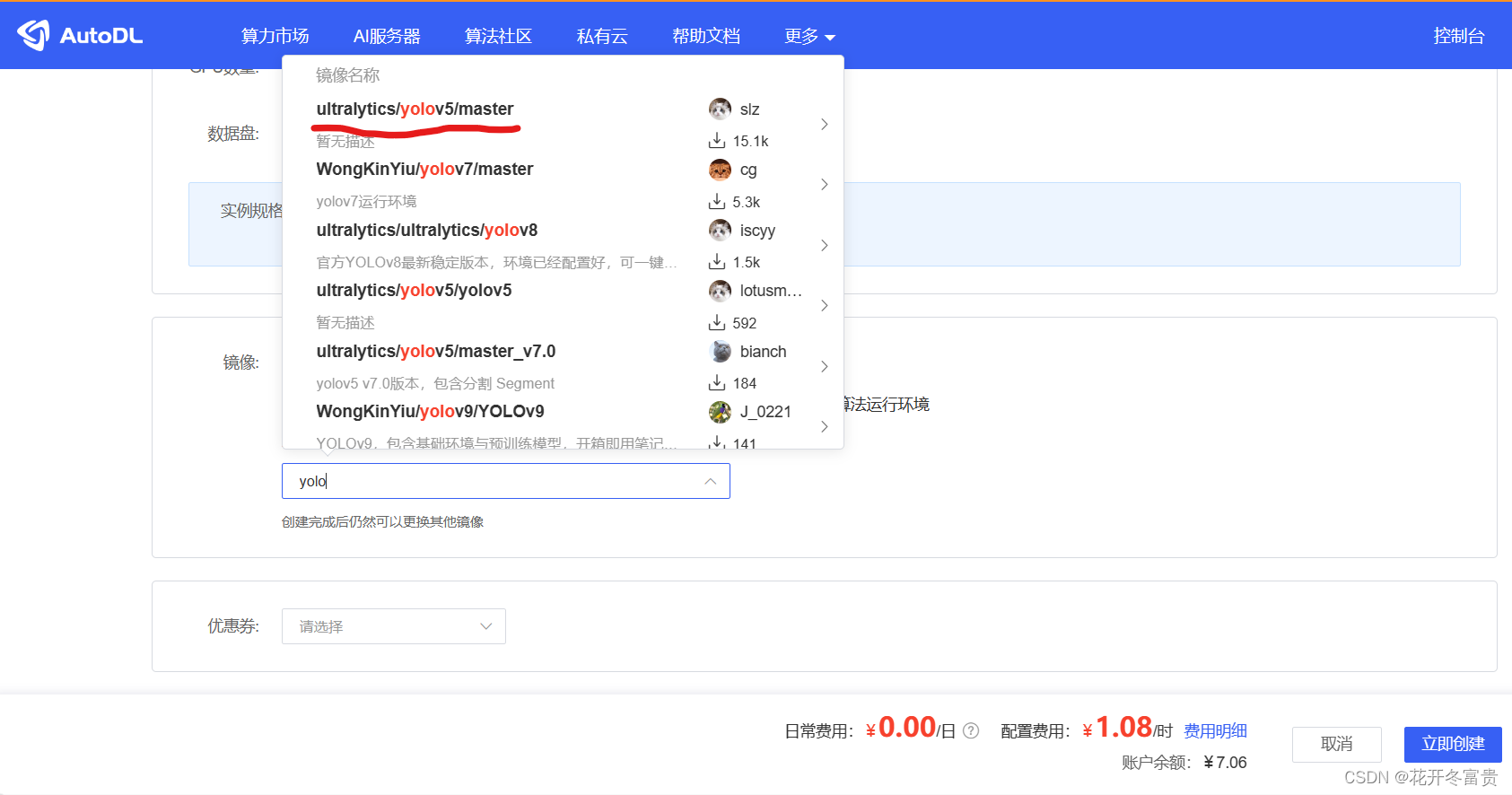Image resolution: width=1512 pixels, height=795 pixels.
Task: Click the 15.1k download count
Action: tap(750, 141)
